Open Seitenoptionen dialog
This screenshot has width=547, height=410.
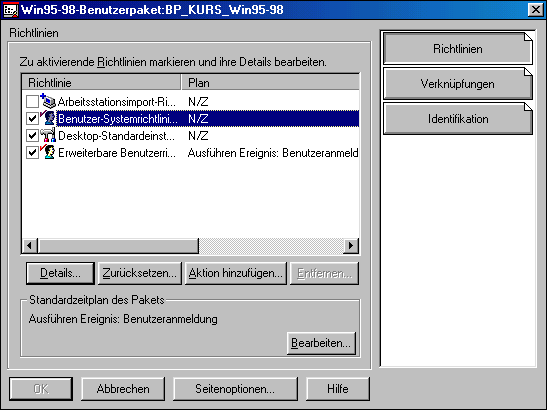(x=235, y=389)
